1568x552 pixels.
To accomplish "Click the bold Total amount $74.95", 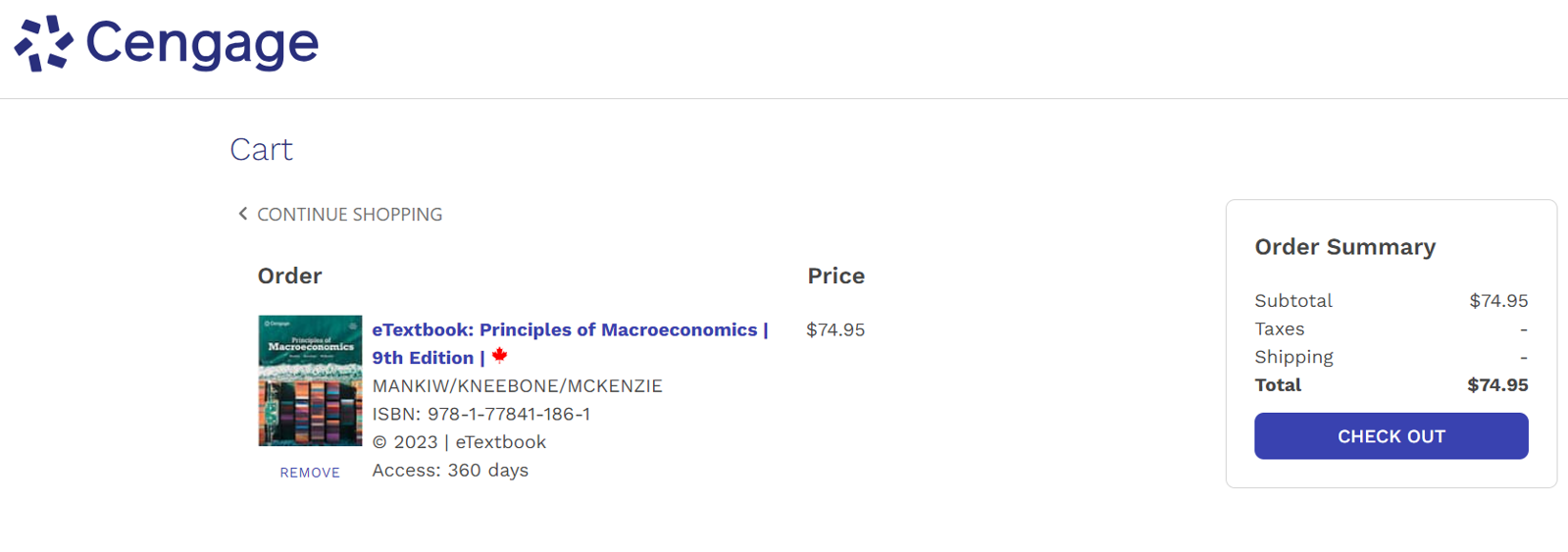I will coord(1497,385).
